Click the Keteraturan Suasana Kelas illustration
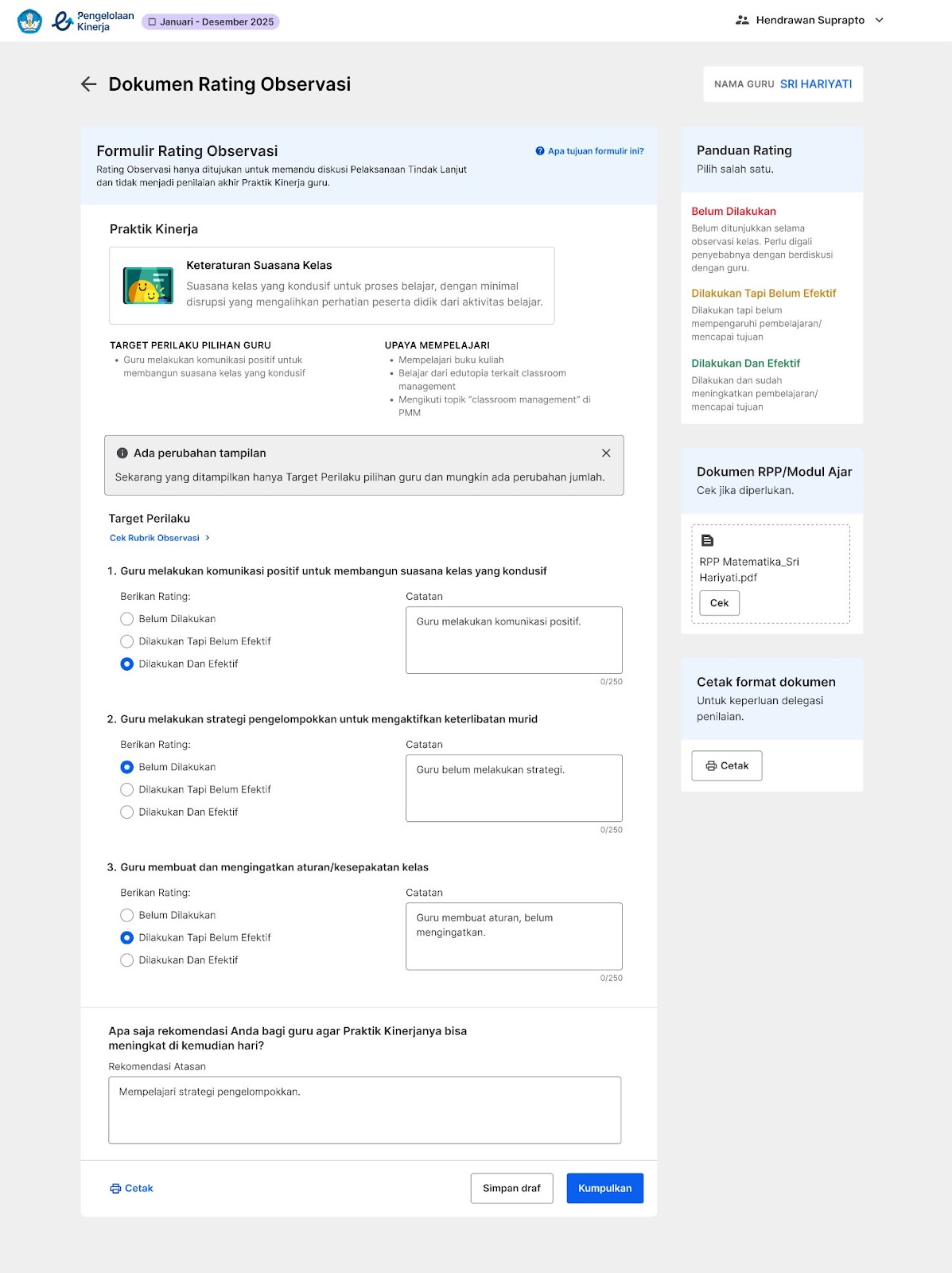Image resolution: width=952 pixels, height=1273 pixels. click(x=148, y=286)
